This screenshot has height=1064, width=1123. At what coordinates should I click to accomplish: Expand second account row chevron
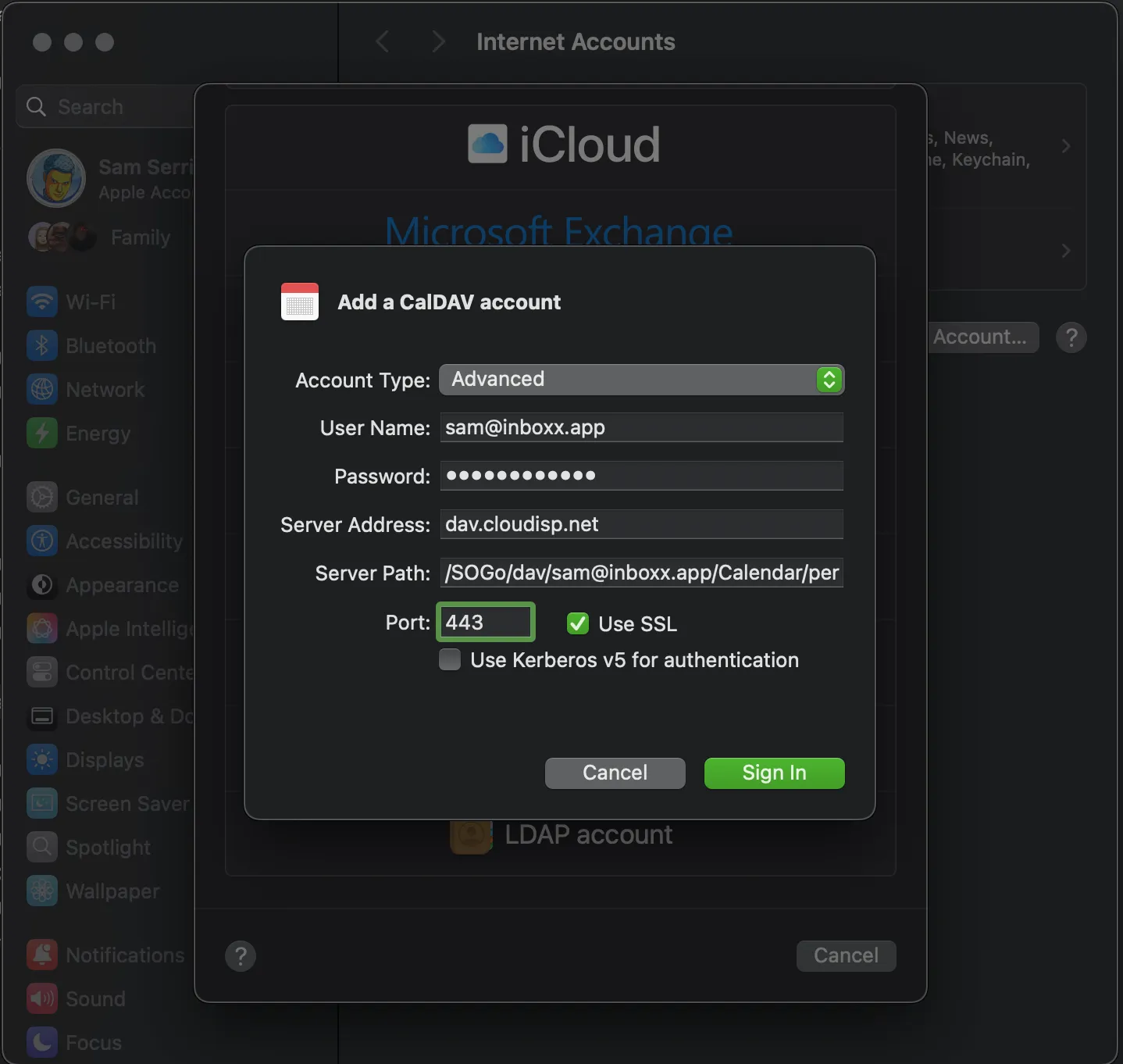click(x=1066, y=251)
